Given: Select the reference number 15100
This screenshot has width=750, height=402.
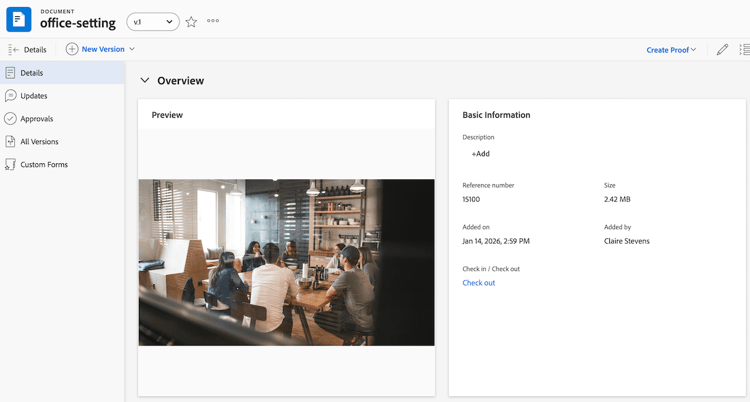Looking at the screenshot, I should click(471, 199).
